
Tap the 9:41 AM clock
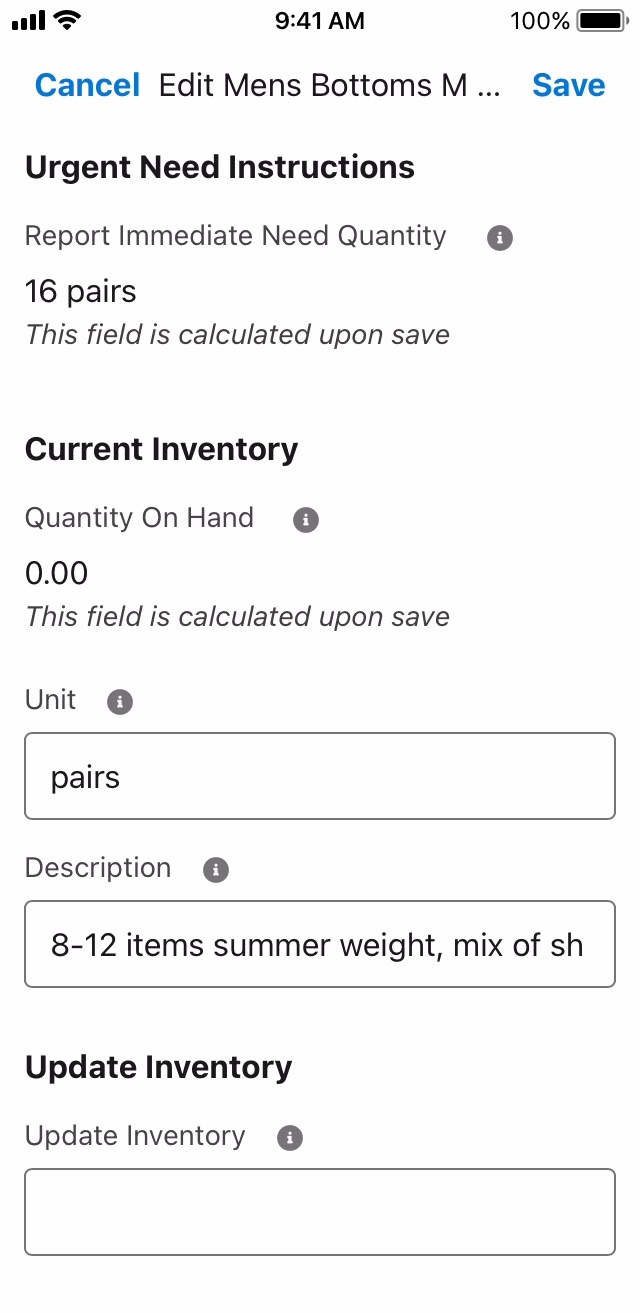click(x=320, y=20)
